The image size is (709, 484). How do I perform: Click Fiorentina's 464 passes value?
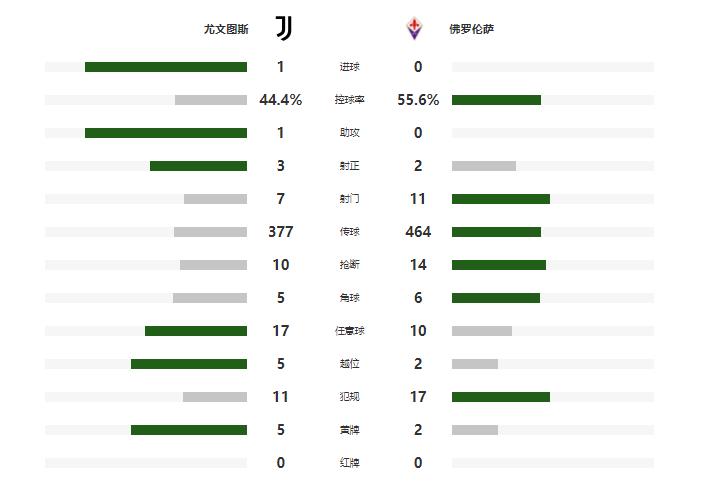pos(418,232)
